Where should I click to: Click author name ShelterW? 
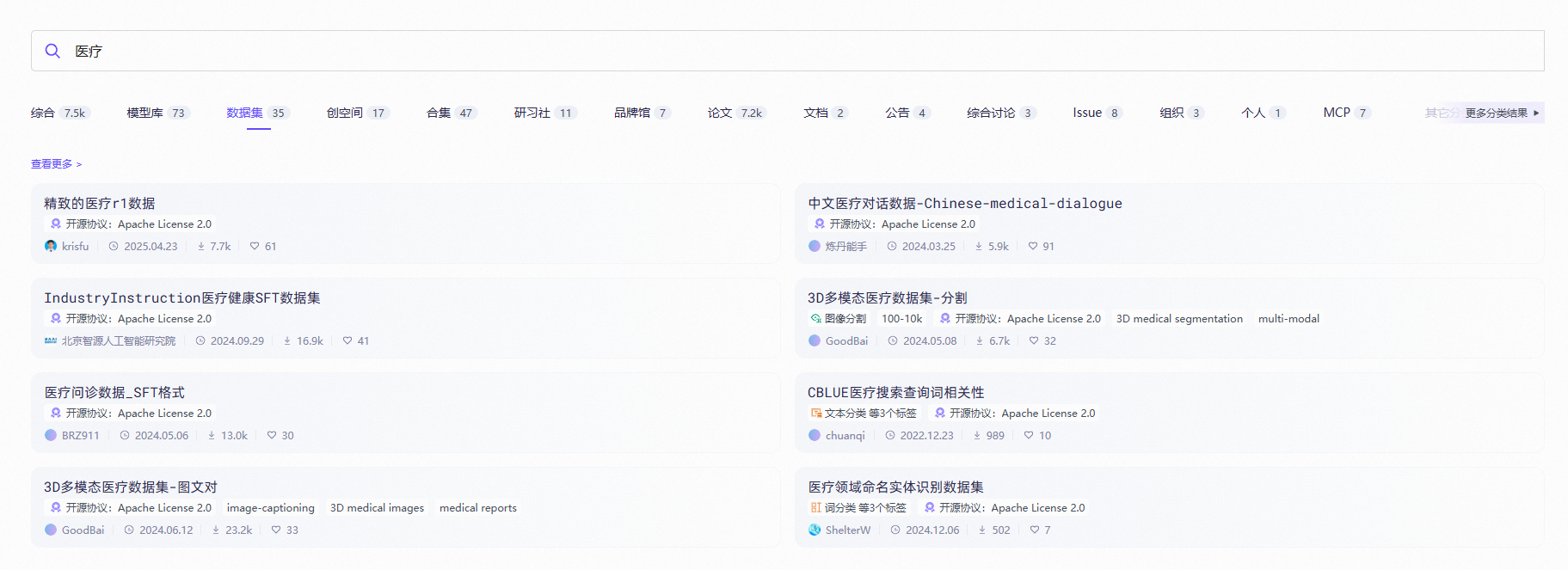[x=848, y=530]
